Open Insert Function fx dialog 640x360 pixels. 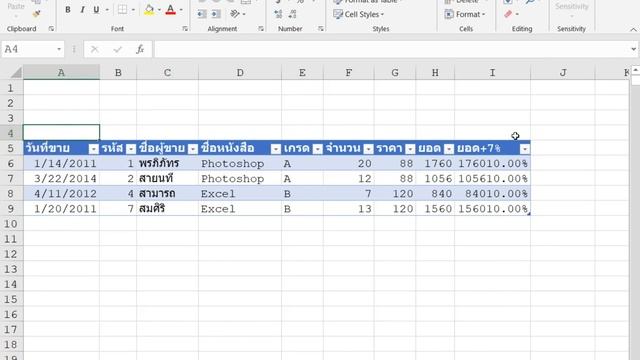(140, 49)
